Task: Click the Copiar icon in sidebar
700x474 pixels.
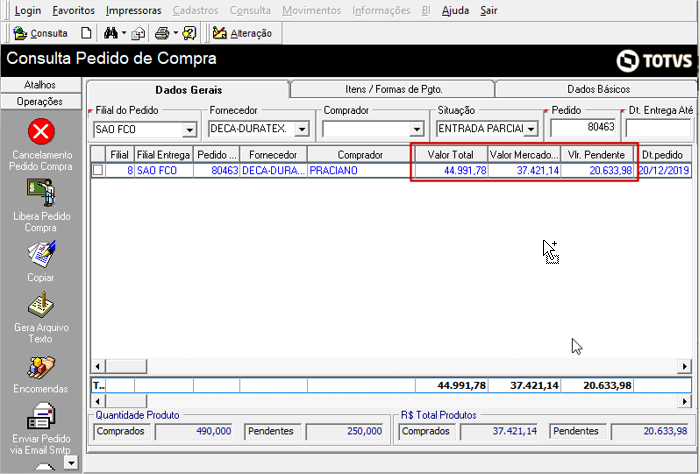Action: pos(41,254)
